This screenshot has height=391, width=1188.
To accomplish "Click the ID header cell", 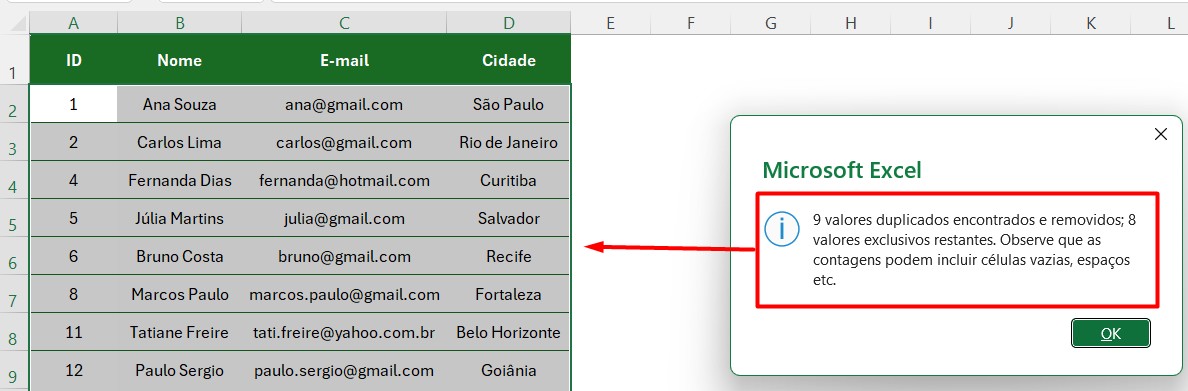I will [73, 60].
